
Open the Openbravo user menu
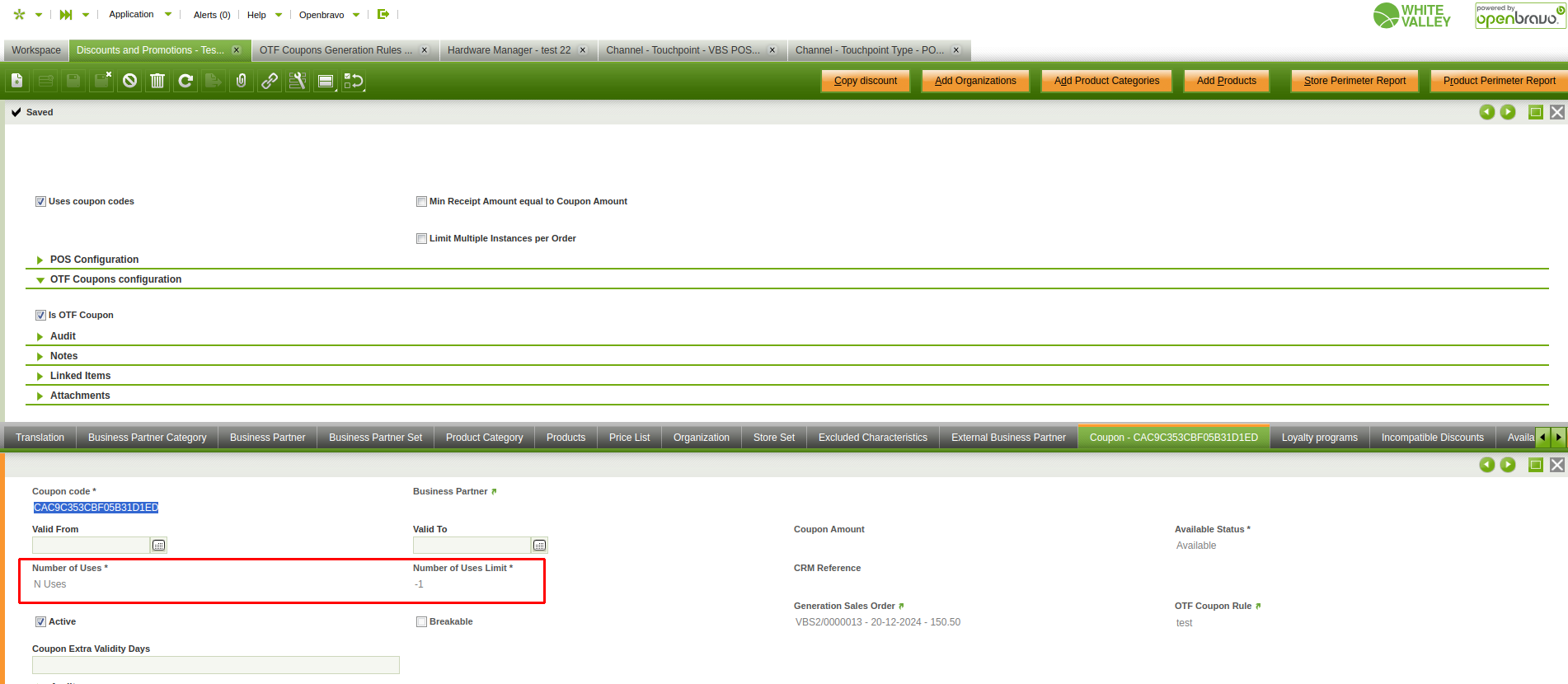point(330,15)
